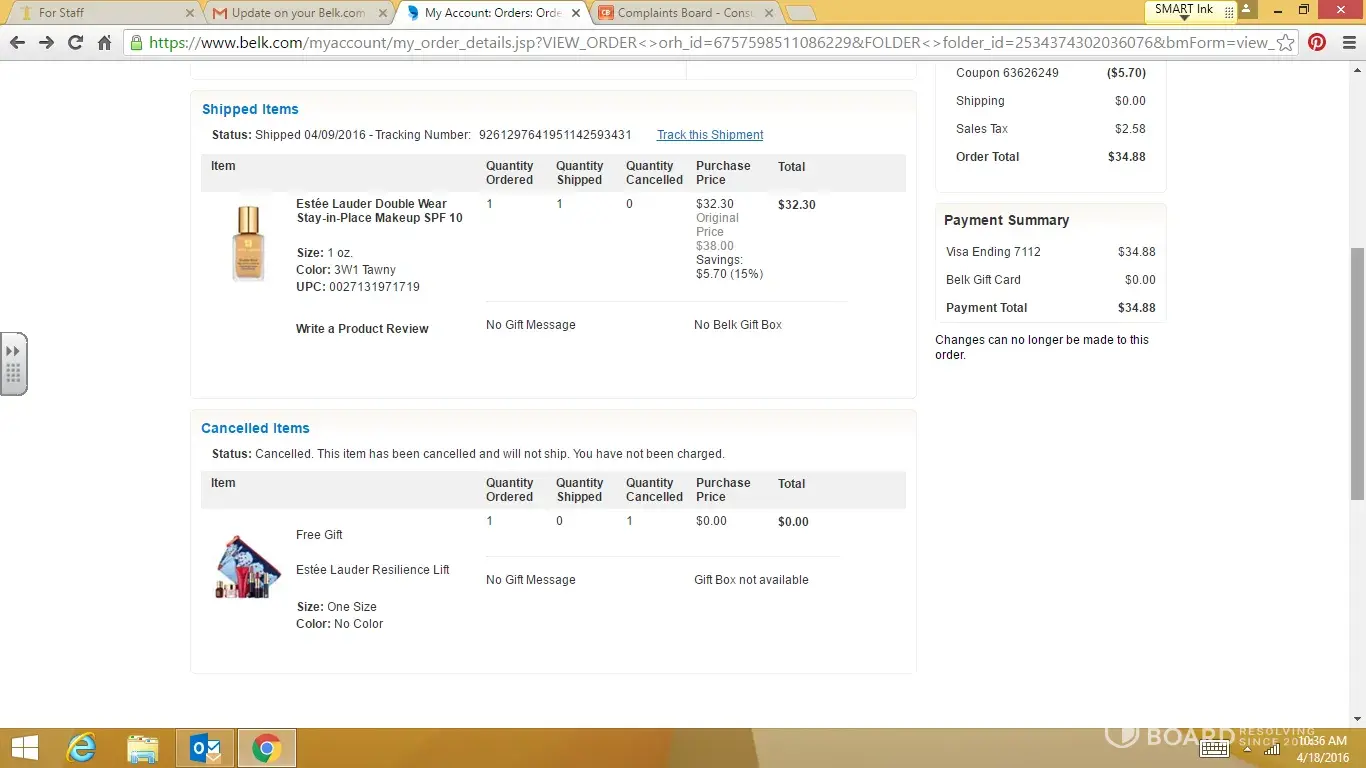Image resolution: width=1366 pixels, height=768 pixels.
Task: Click the Pinterest extension icon
Action: pyautogui.click(x=1317, y=43)
